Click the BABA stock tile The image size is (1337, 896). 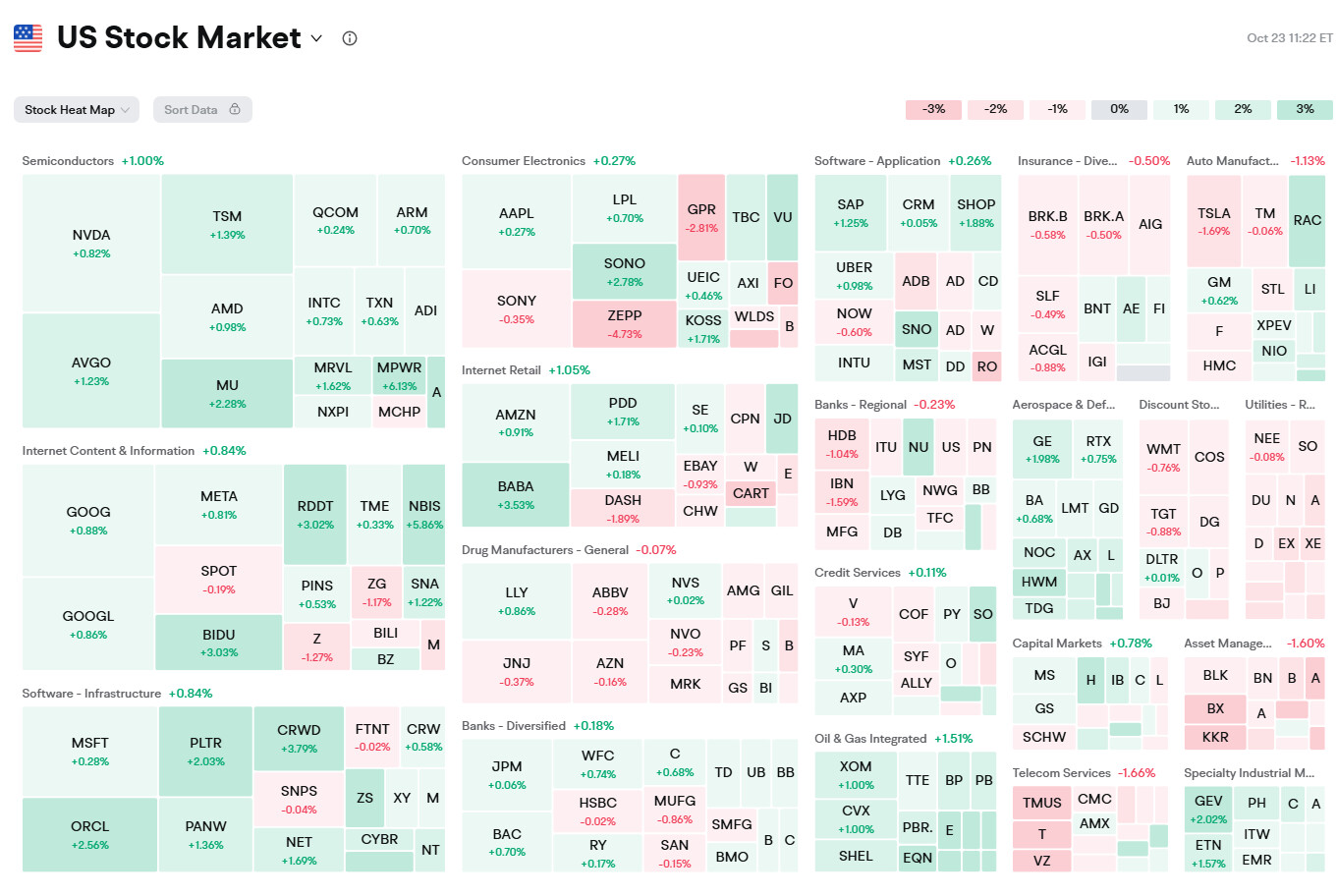click(516, 494)
